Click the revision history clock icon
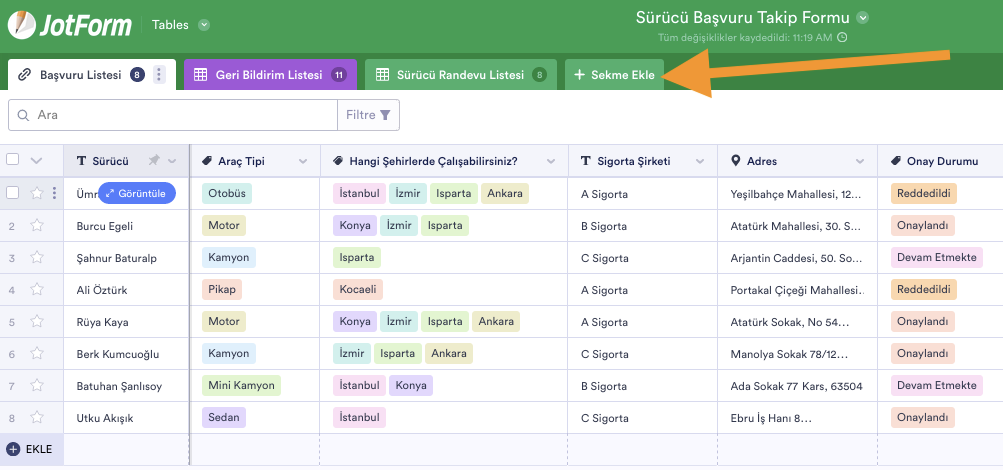The height and width of the screenshot is (470, 1003). pyautogui.click(x=842, y=38)
